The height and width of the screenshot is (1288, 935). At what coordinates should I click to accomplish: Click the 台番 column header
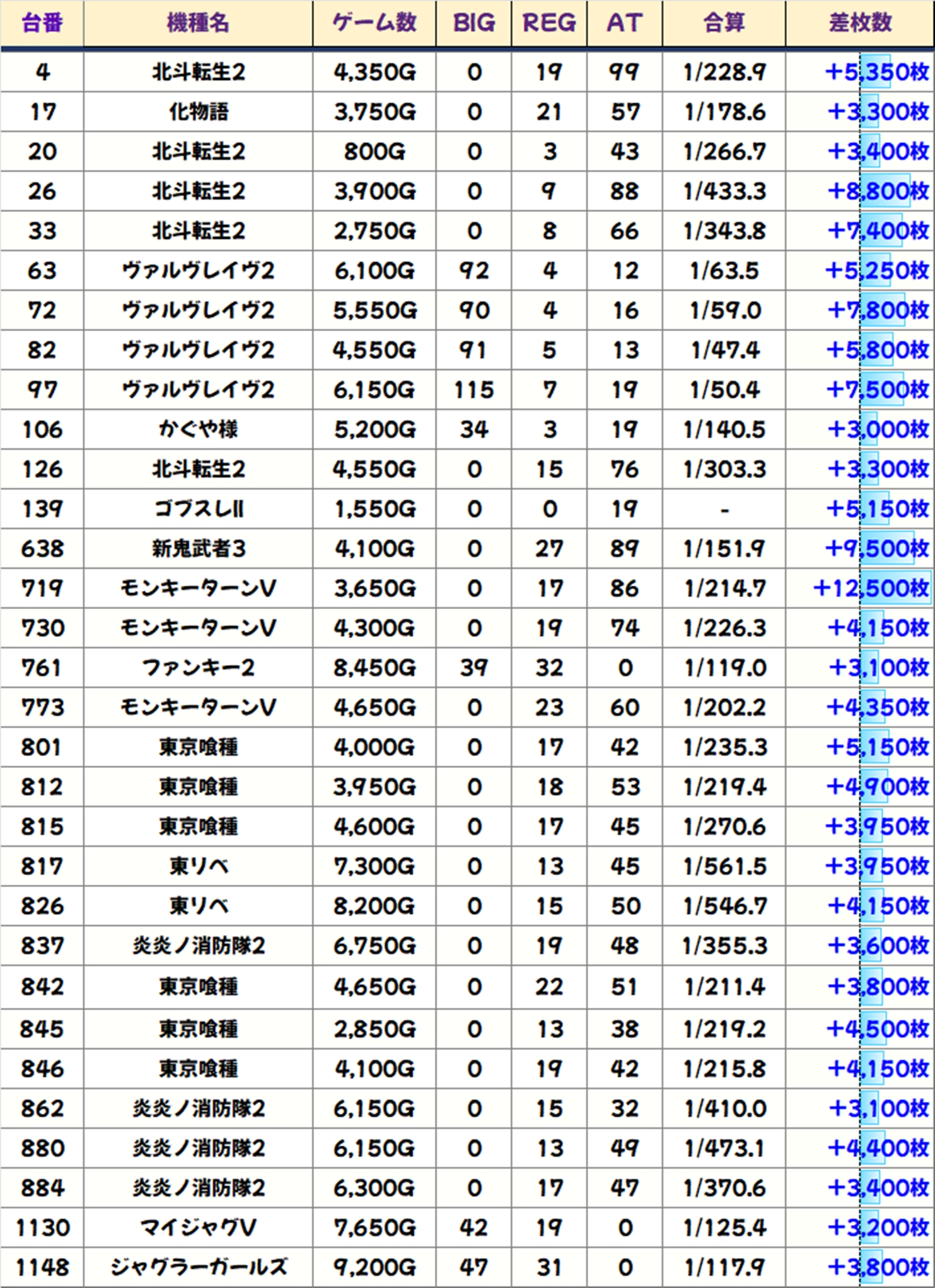(x=42, y=23)
